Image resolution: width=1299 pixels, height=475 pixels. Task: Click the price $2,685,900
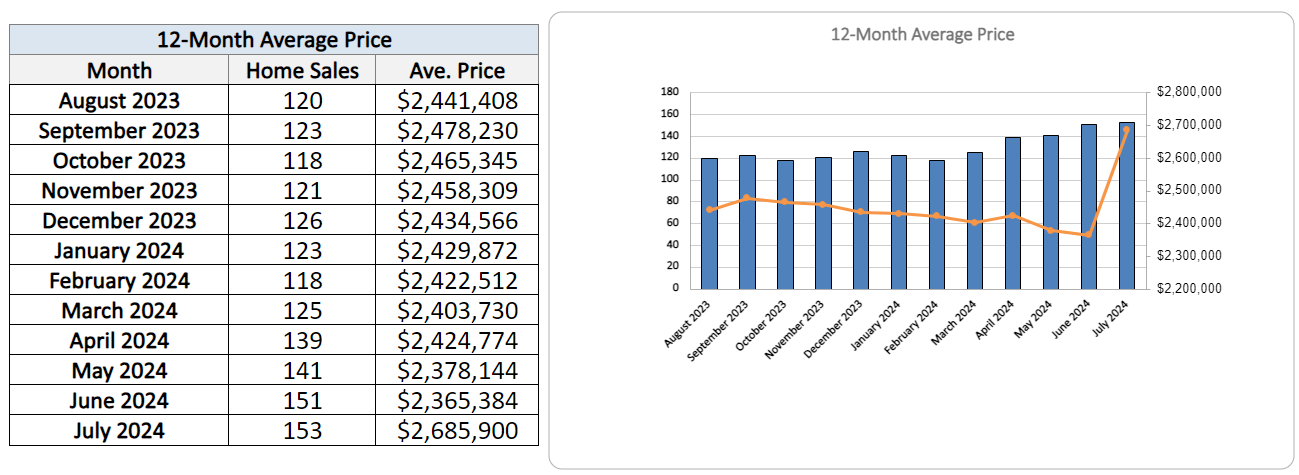tap(457, 430)
